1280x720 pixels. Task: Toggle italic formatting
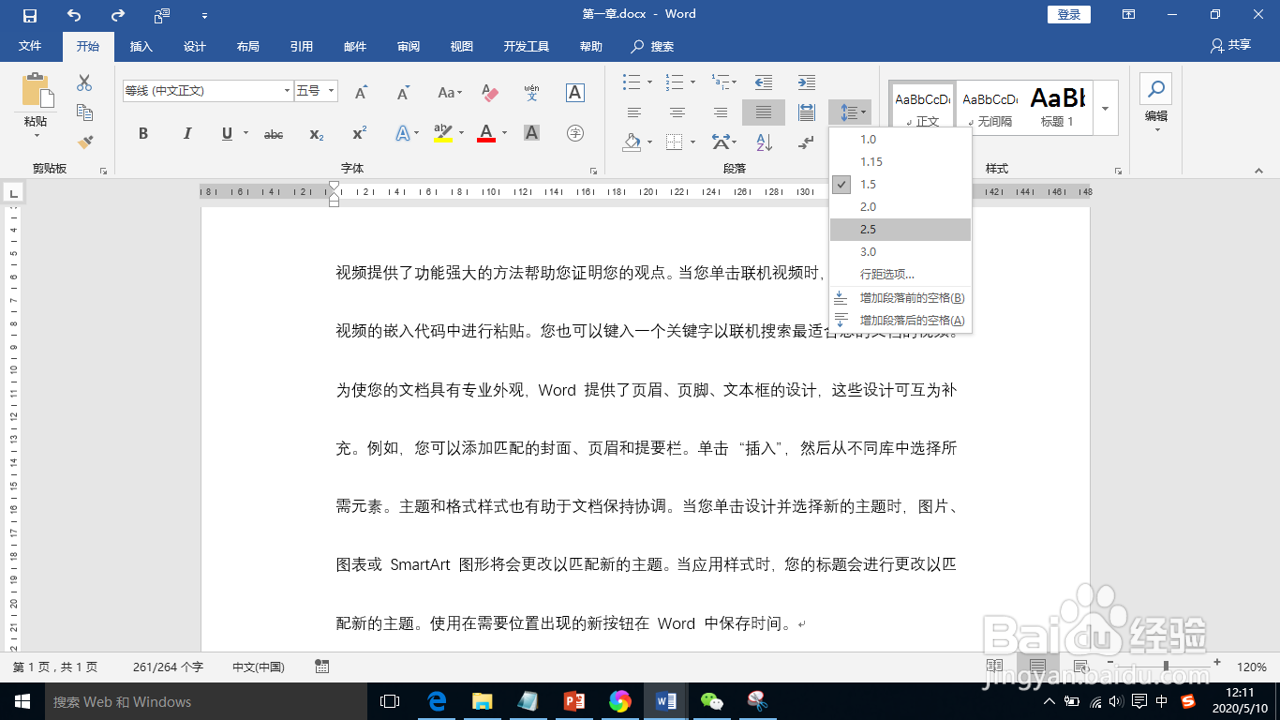[186, 134]
